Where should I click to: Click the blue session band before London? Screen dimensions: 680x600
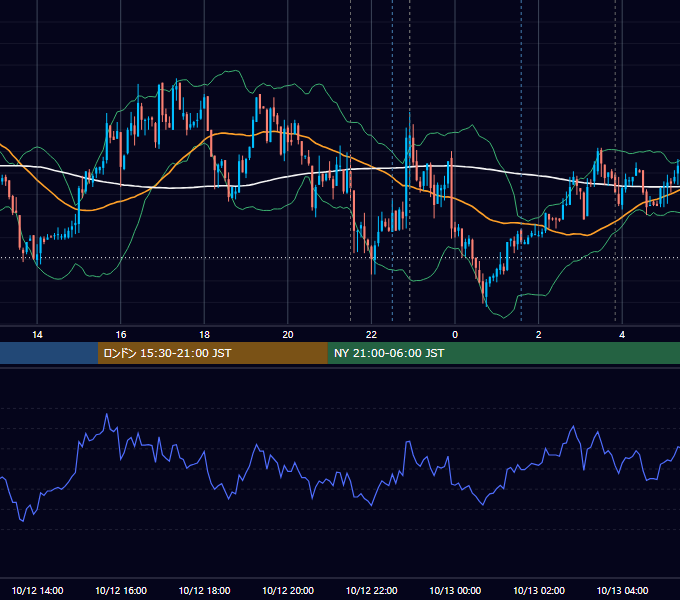point(49,353)
